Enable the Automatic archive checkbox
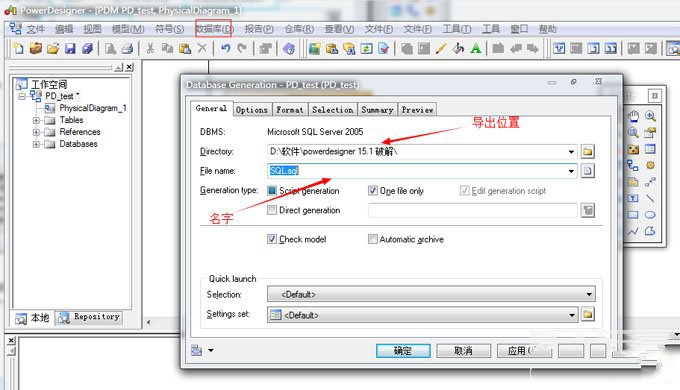Viewport: 680px width, 390px height. [x=373, y=239]
